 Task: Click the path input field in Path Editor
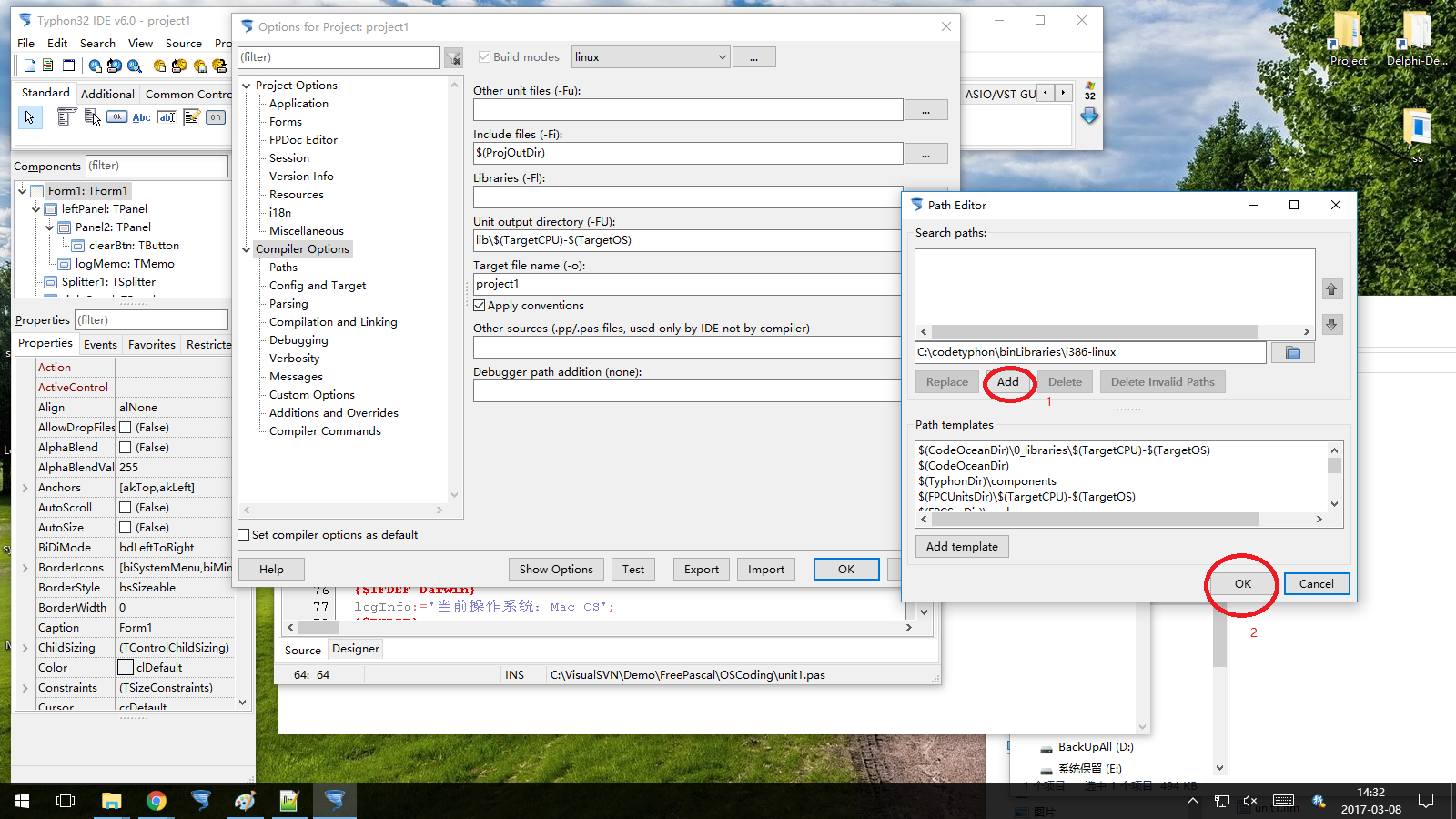click(1090, 352)
